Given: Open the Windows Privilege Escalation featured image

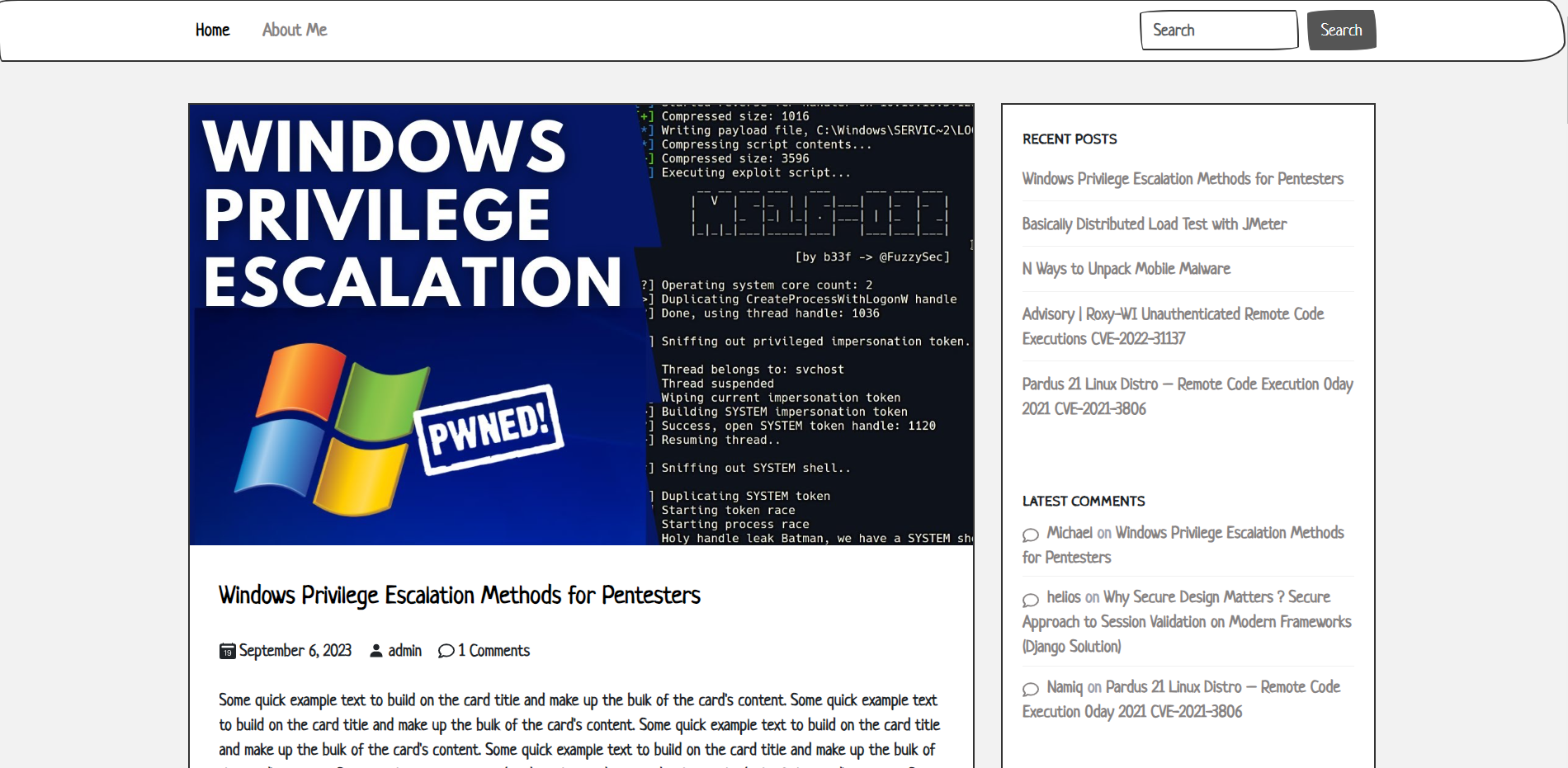Looking at the screenshot, I should click(581, 324).
